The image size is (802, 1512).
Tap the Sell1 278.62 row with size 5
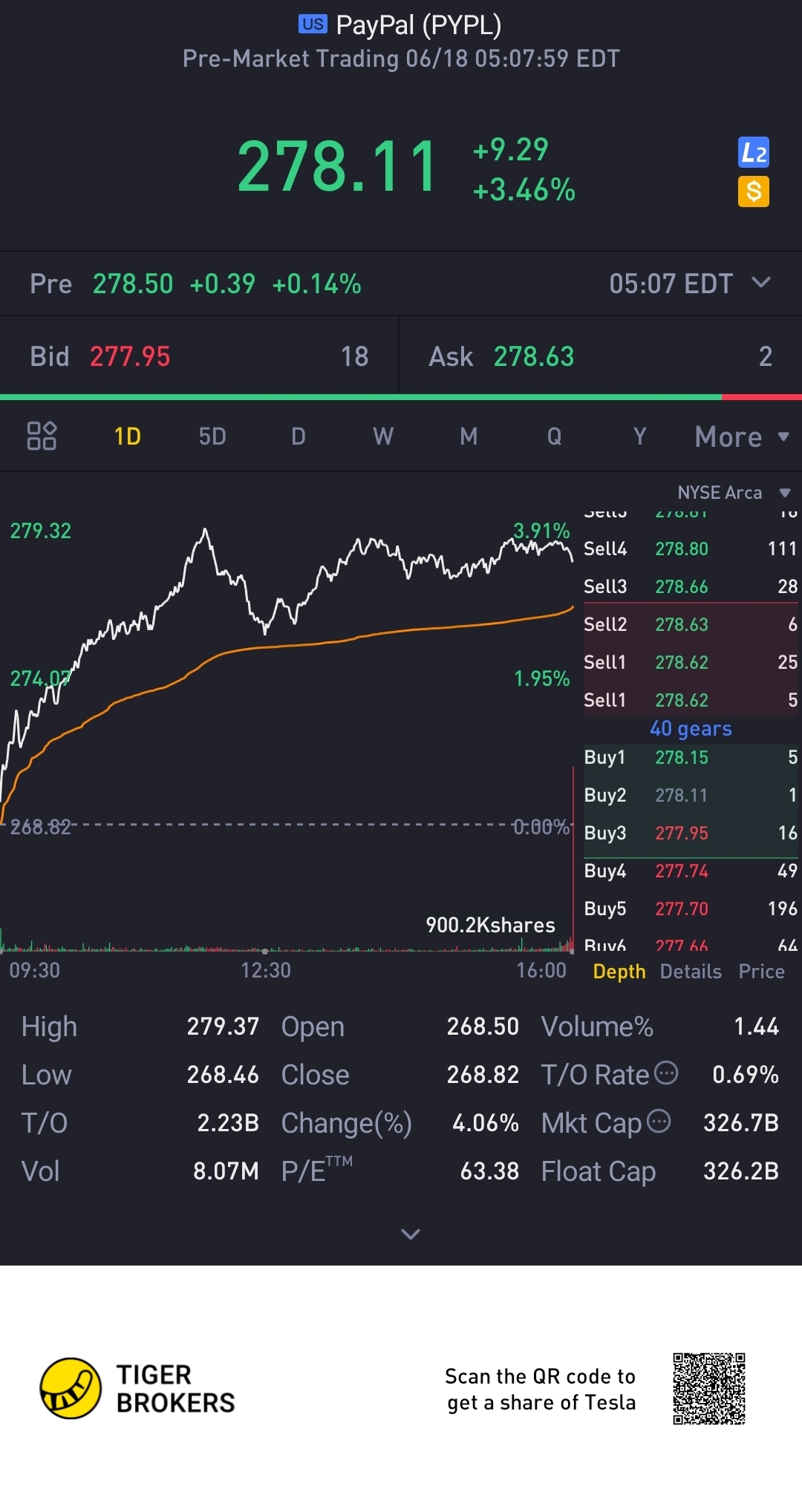(x=691, y=700)
